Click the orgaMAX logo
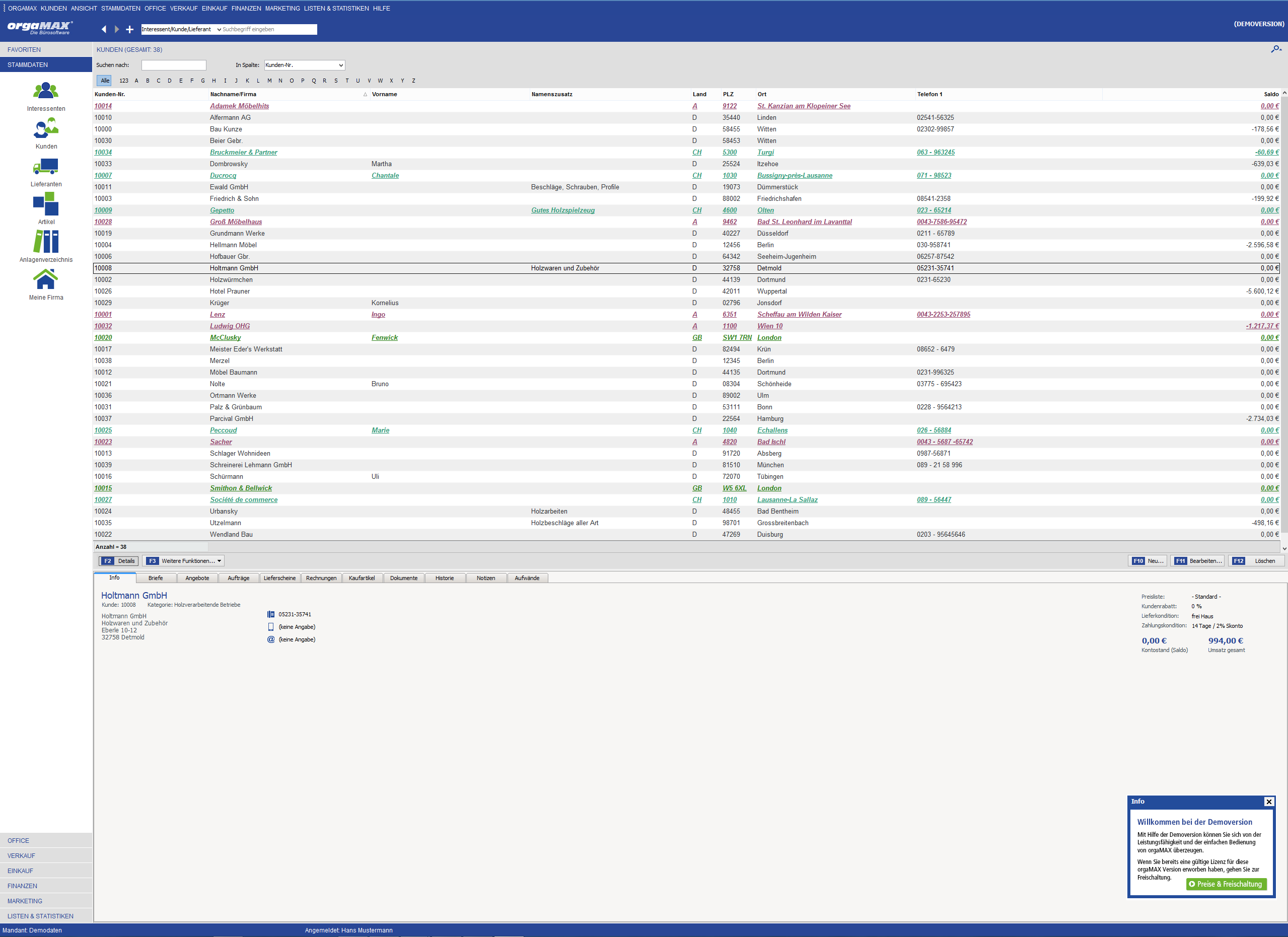Viewport: 1288px width, 937px height. (40, 27)
